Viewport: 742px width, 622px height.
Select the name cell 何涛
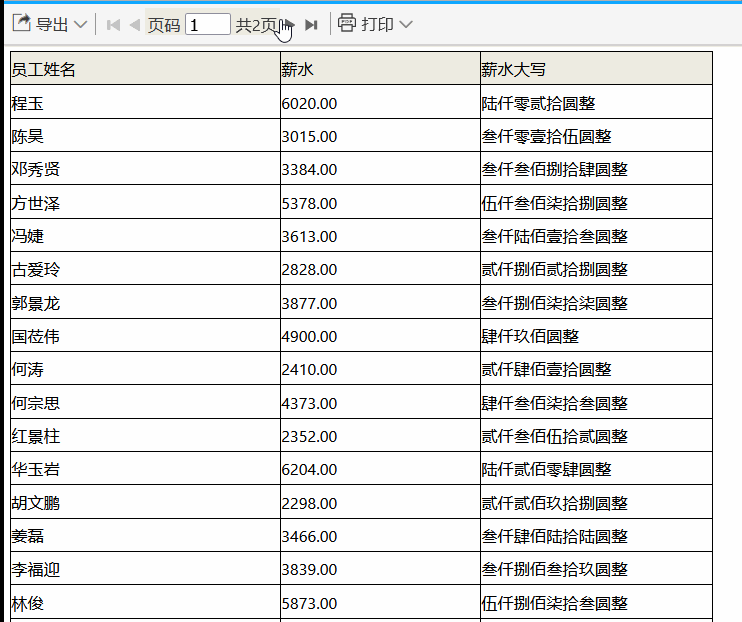click(145, 369)
